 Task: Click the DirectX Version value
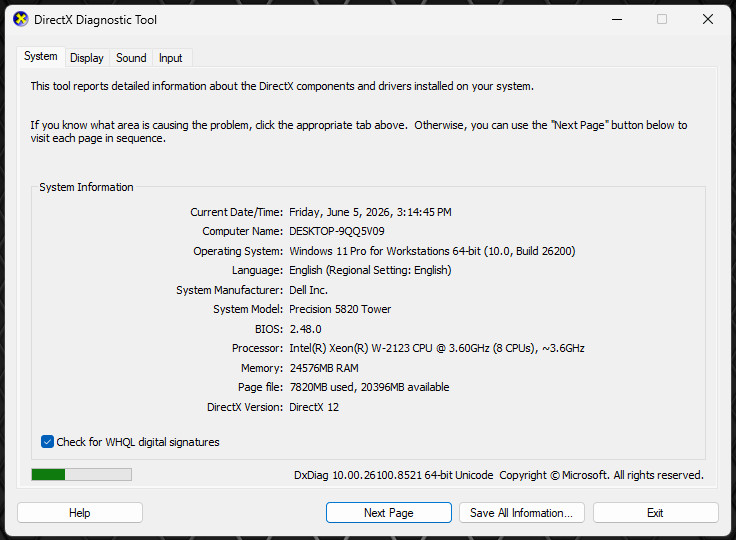tap(314, 407)
